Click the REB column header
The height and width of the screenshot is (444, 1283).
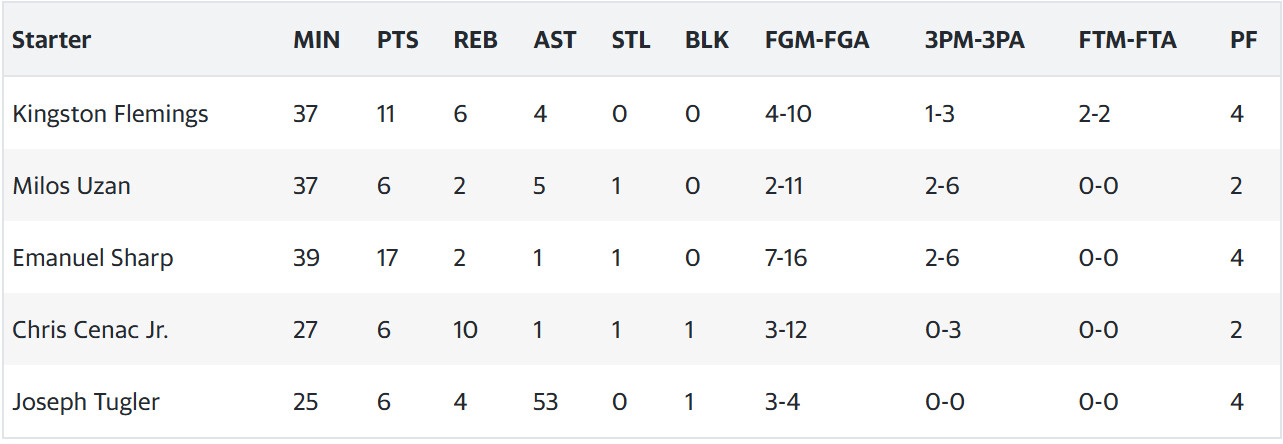click(475, 40)
